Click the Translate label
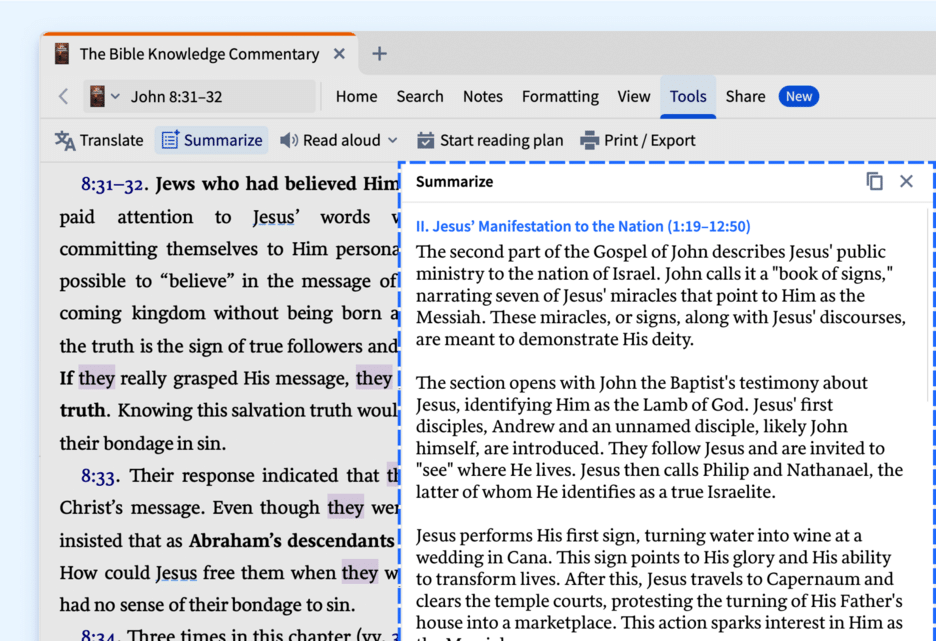This screenshot has height=641, width=936. click(112, 140)
